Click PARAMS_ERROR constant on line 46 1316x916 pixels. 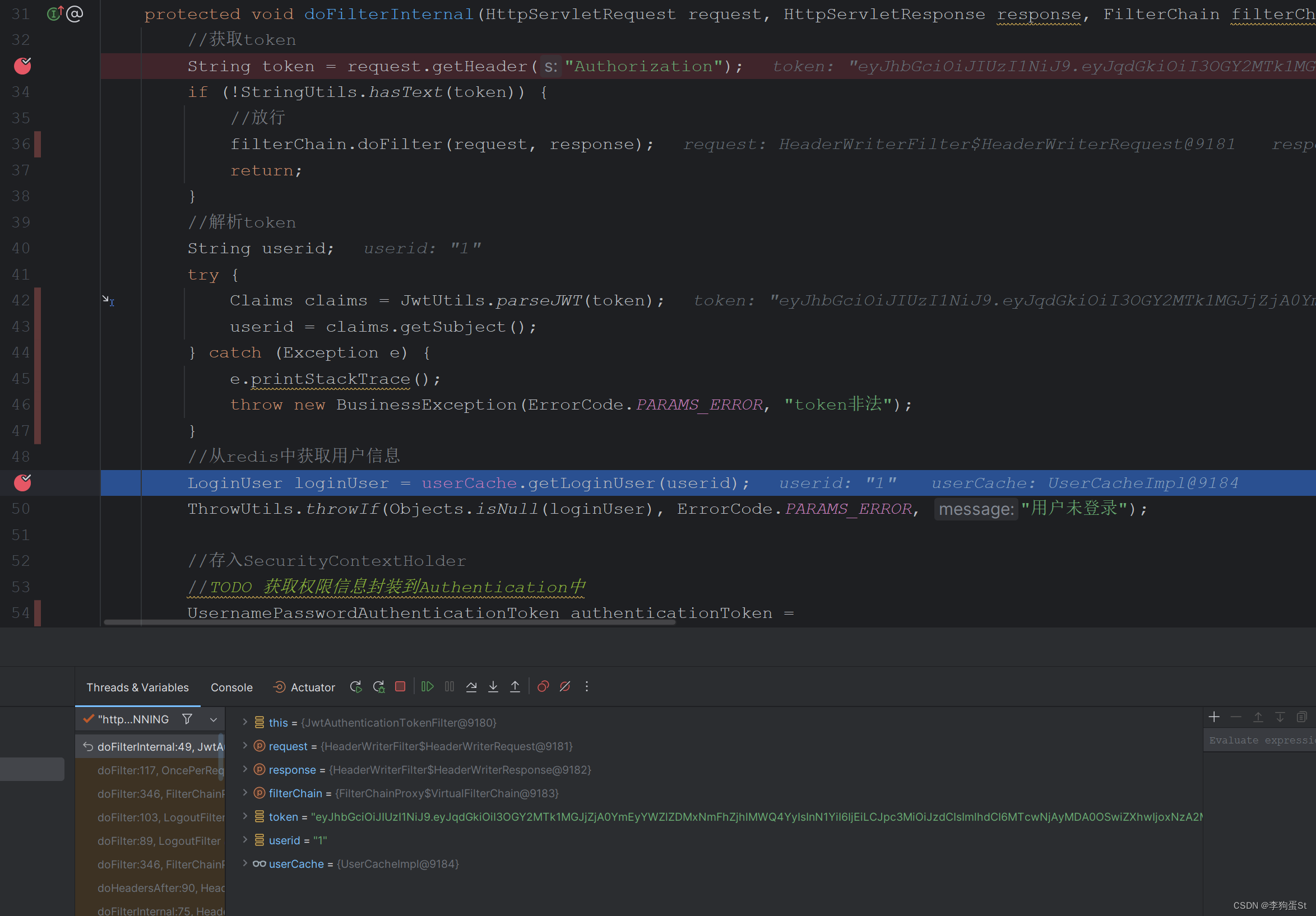click(x=699, y=404)
